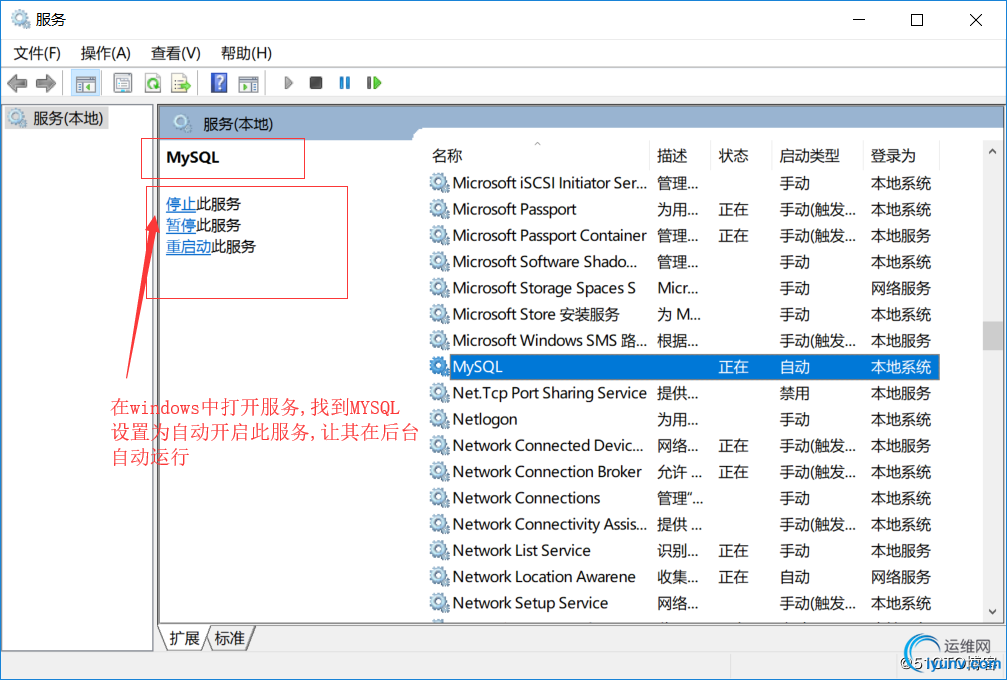This screenshot has height=680, width=1007.
Task: Click the Export List toolbar icon
Action: tap(181, 83)
